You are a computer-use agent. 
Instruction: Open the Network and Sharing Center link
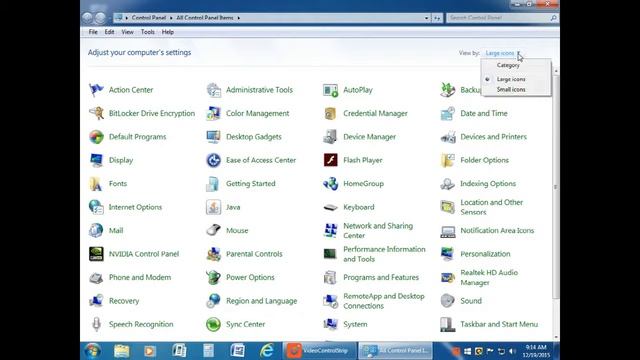pyautogui.click(x=378, y=231)
